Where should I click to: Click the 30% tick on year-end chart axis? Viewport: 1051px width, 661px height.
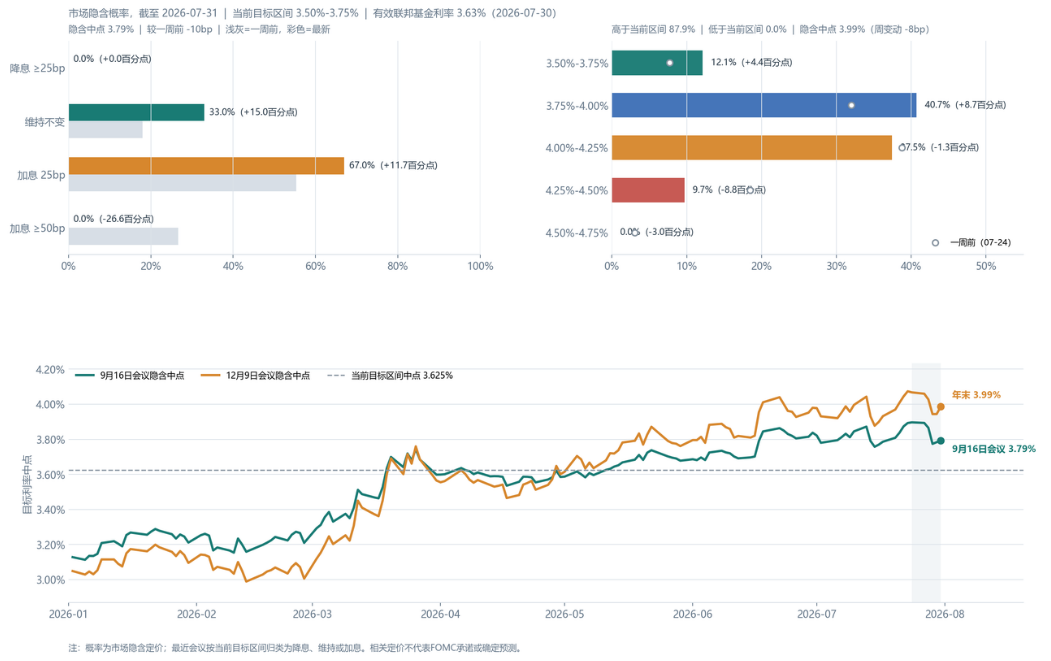pos(836,266)
